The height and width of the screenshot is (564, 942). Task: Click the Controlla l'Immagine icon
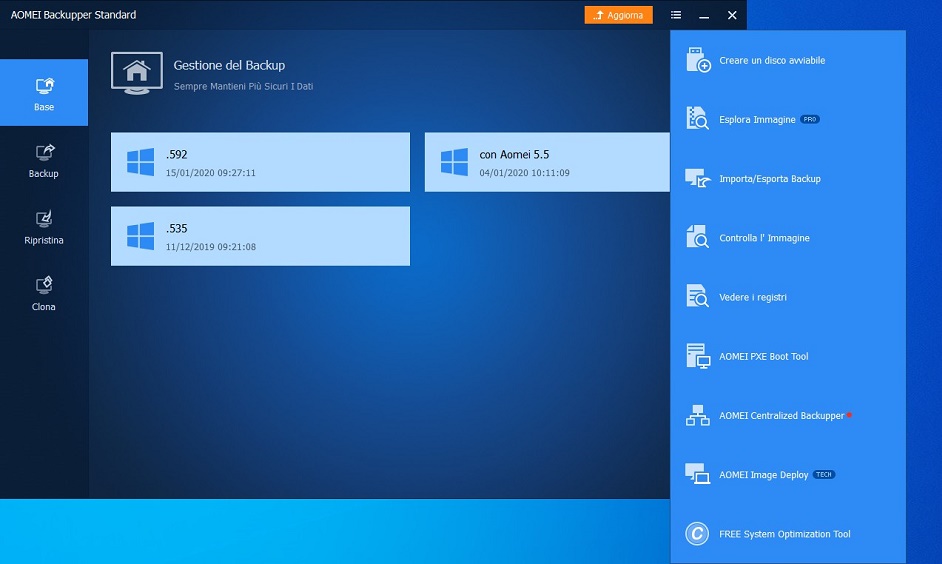(x=697, y=237)
